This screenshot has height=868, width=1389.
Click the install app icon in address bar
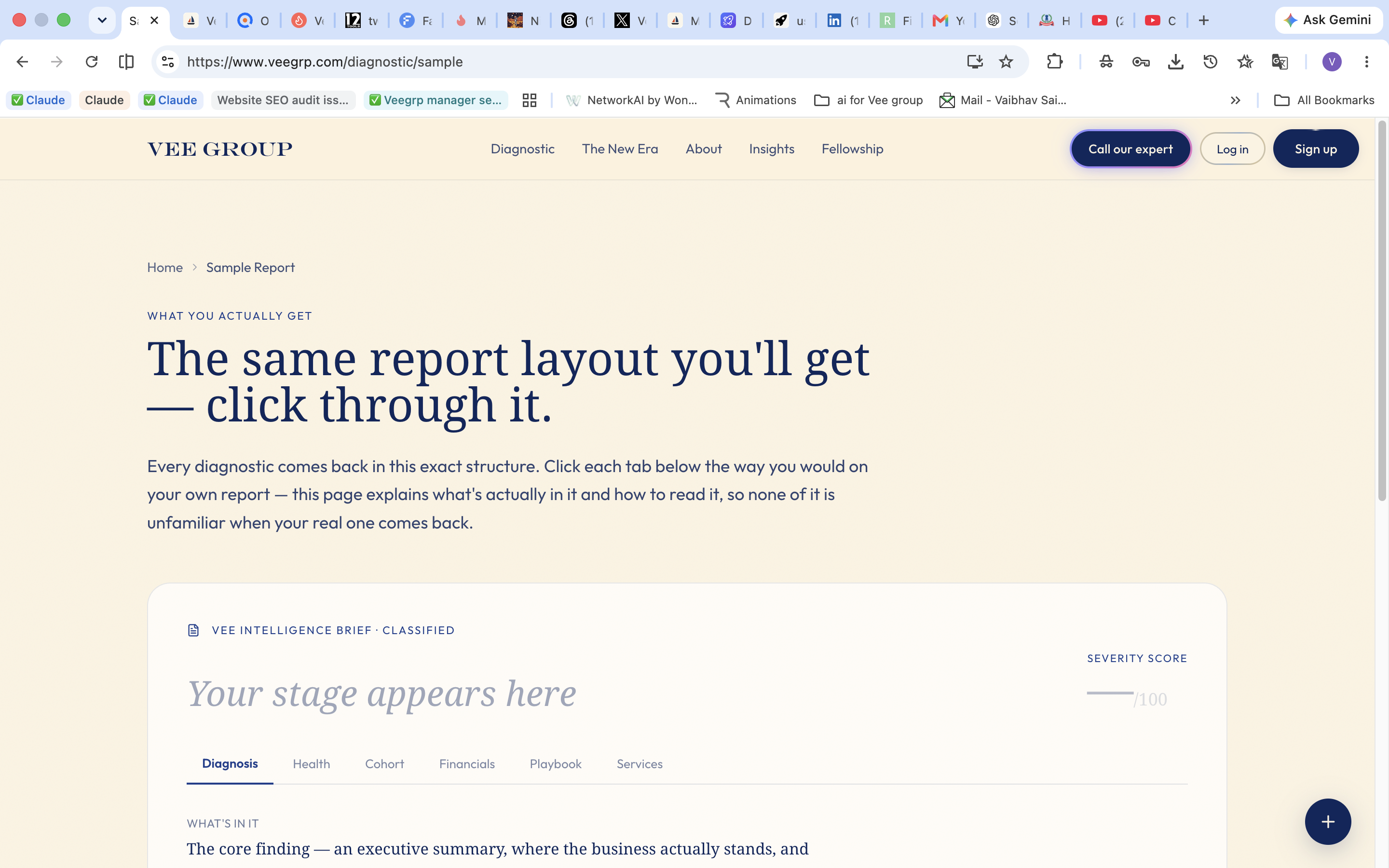(975, 61)
